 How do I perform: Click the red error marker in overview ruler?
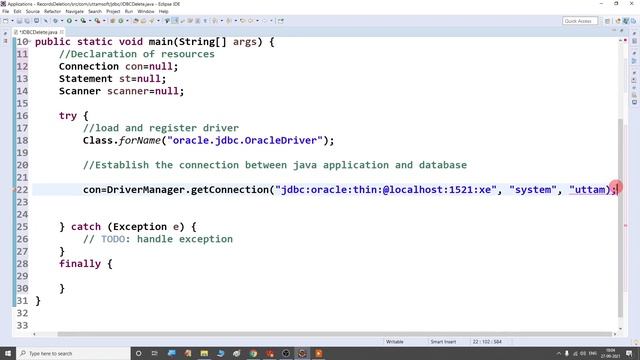[625, 225]
